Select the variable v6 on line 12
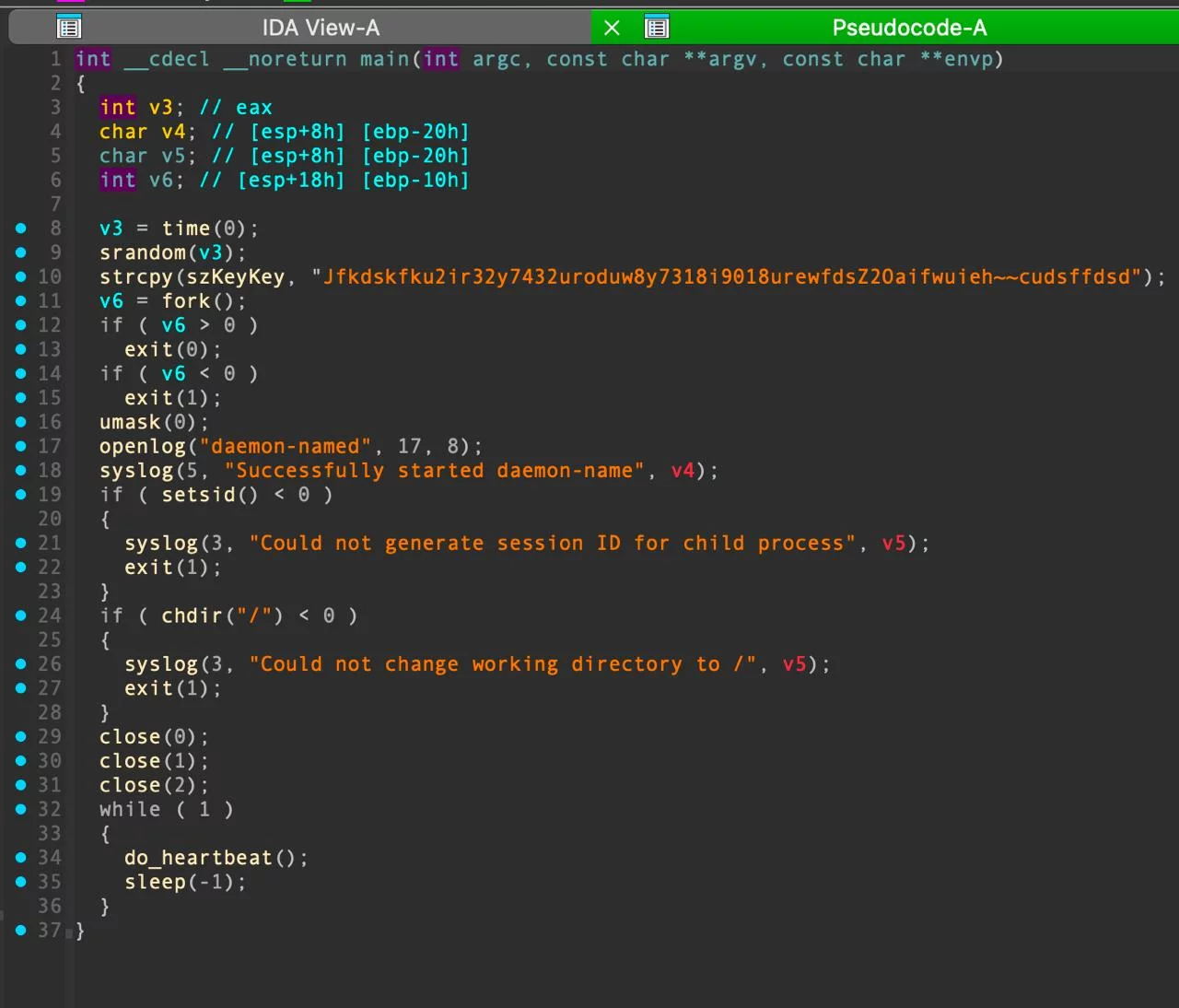Screen dimensions: 1179x1008 (x=173, y=324)
